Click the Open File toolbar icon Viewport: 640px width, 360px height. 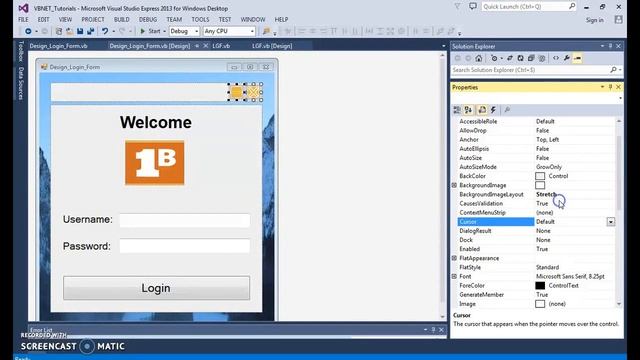tap(70, 31)
